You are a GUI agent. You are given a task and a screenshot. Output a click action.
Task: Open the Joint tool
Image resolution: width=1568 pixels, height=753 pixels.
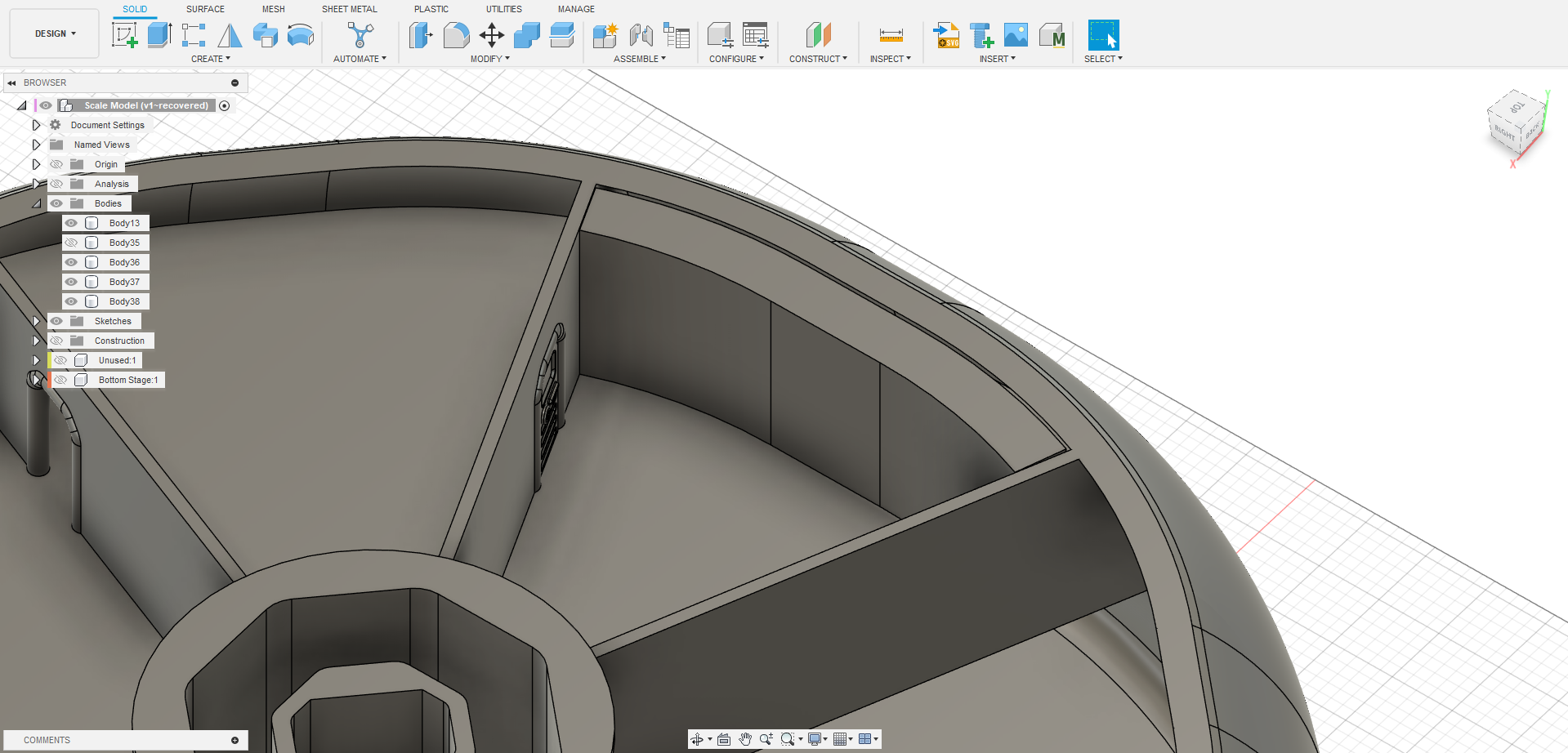[x=641, y=35]
